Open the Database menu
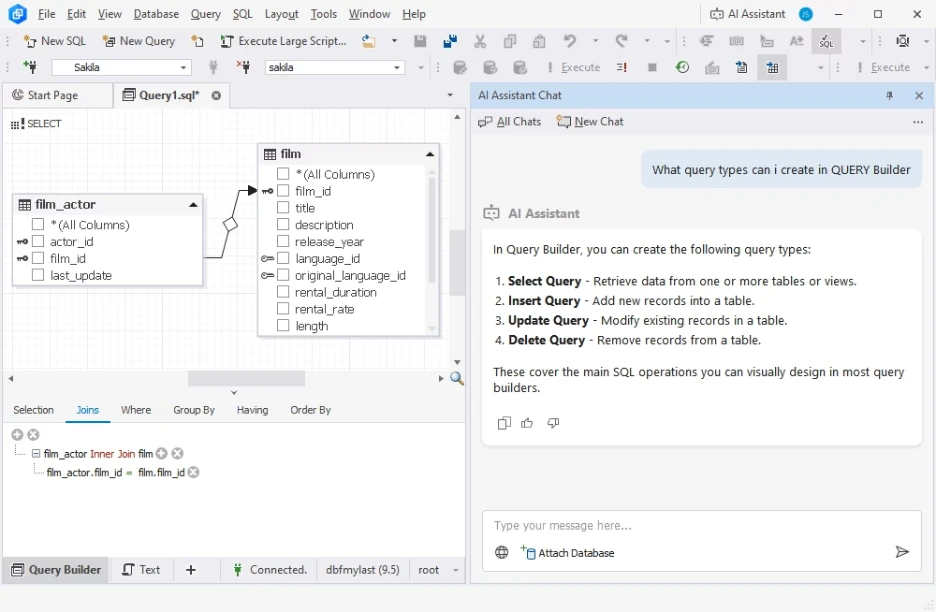Viewport: 936px width, 612px height. tap(156, 14)
